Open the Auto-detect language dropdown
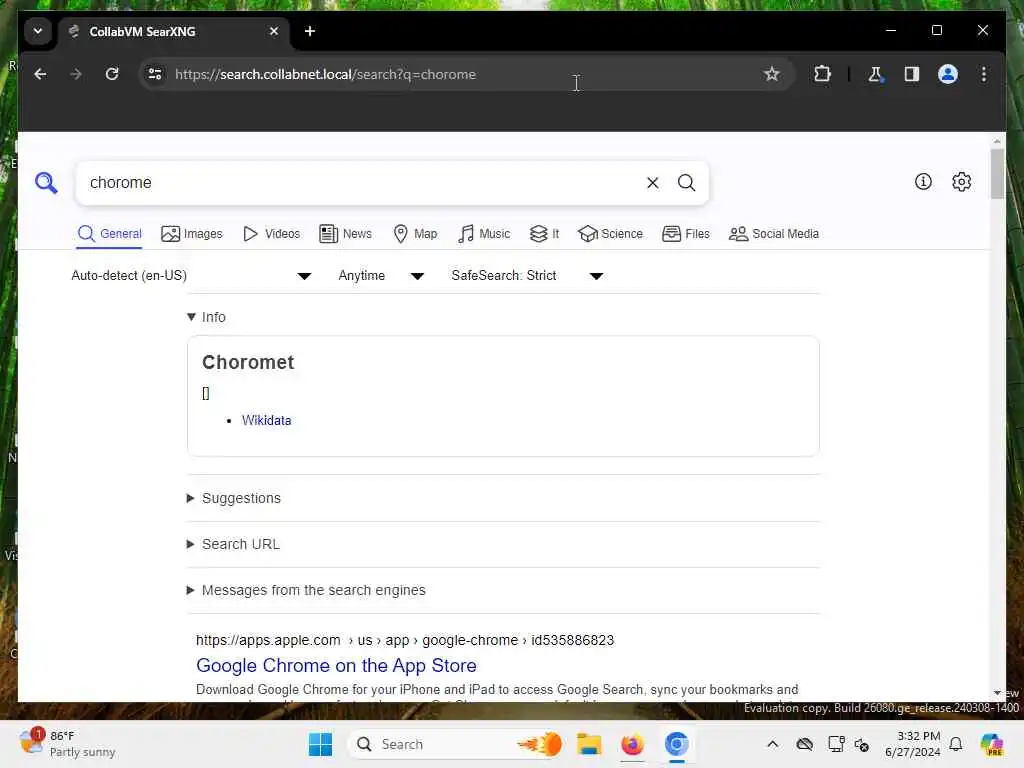Image resolution: width=1024 pixels, height=768 pixels. [191, 276]
